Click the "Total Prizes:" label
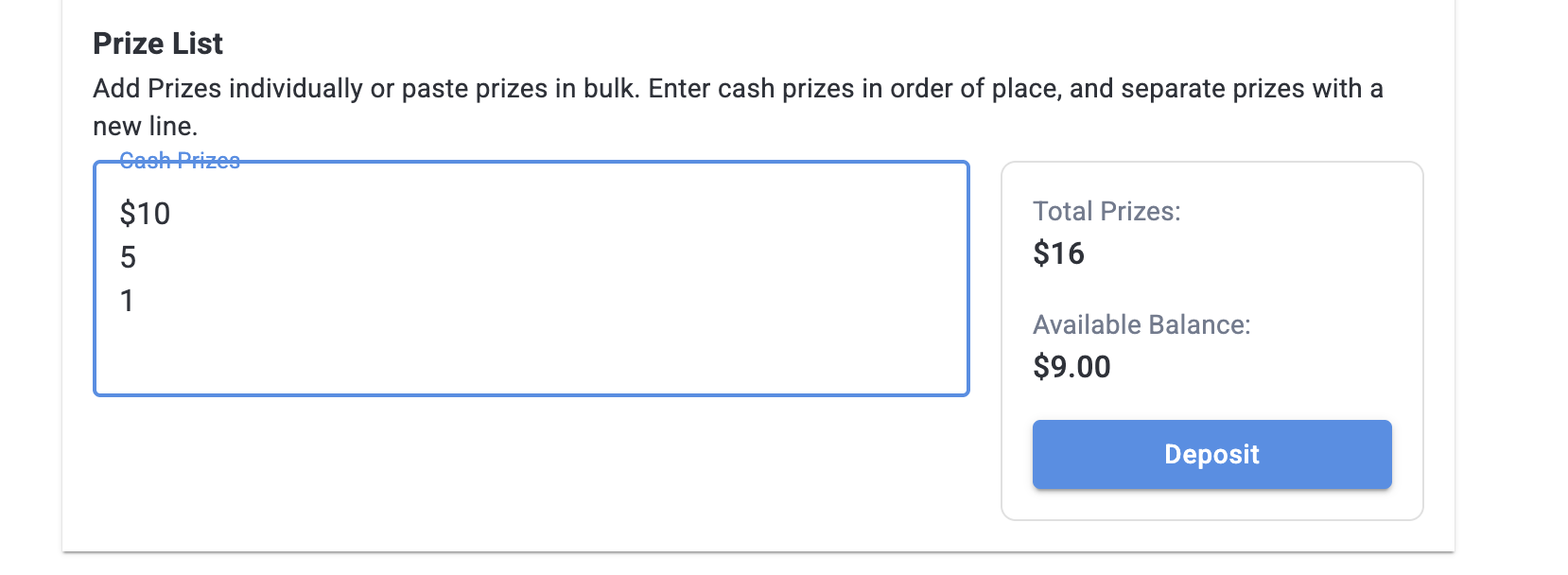This screenshot has width=1568, height=575. (1106, 211)
